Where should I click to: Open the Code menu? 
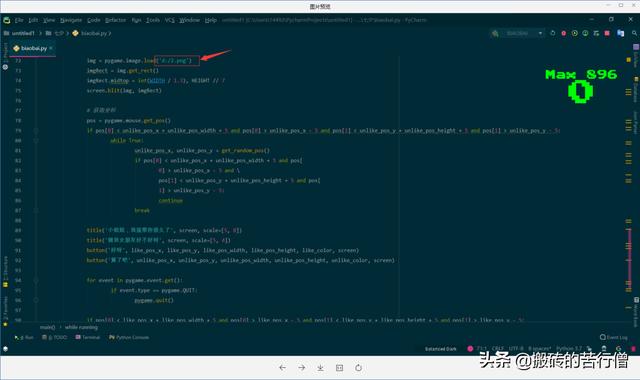pyautogui.click(x=93, y=20)
